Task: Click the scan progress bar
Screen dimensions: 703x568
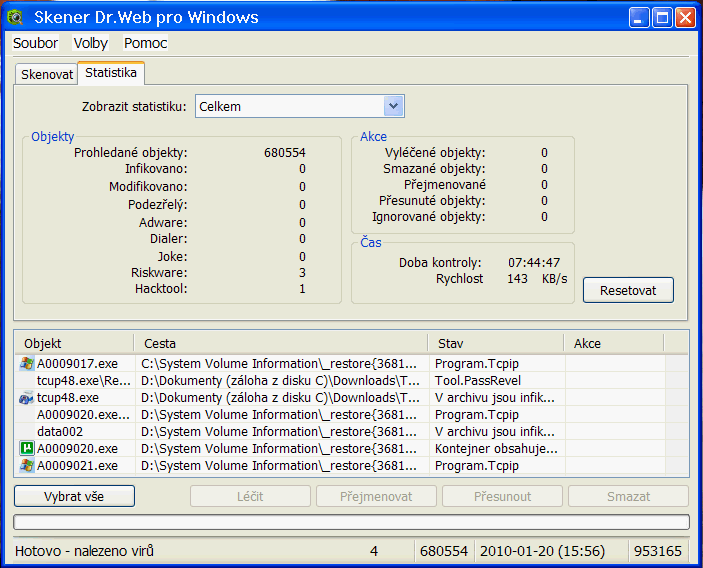Action: click(352, 522)
